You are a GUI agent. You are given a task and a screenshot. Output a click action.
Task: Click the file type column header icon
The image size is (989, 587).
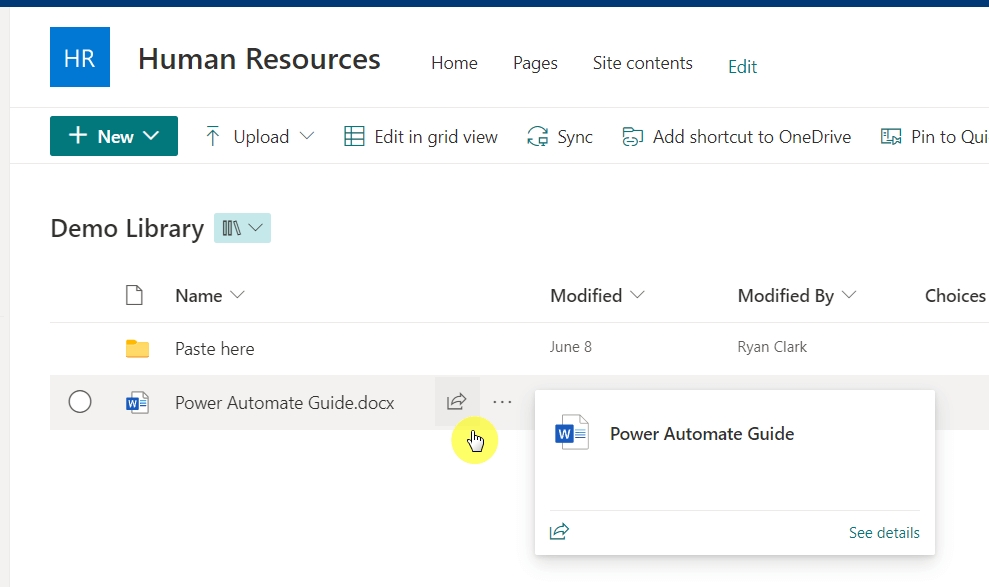[x=134, y=295]
